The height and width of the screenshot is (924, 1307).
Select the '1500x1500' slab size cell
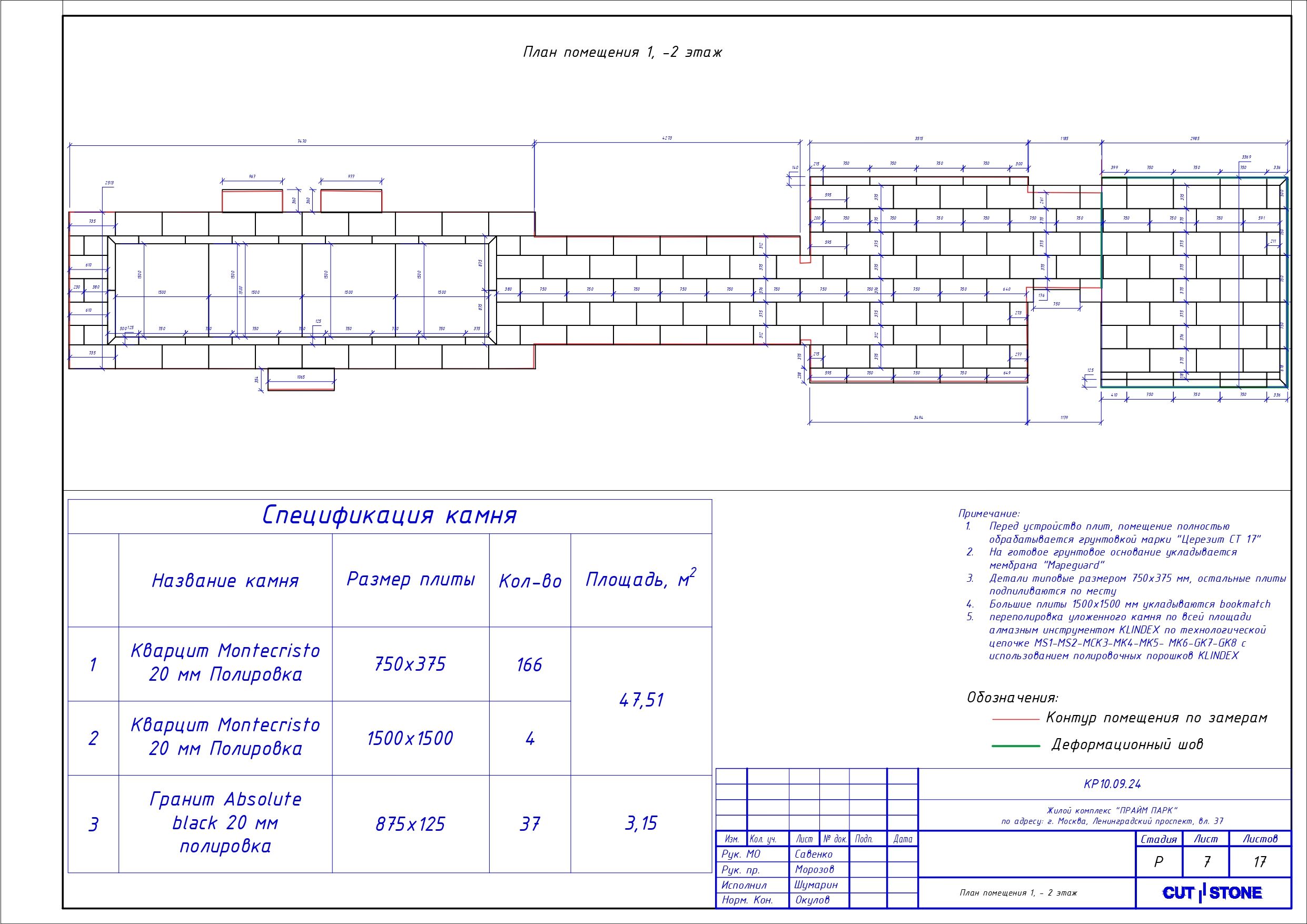coord(410,738)
